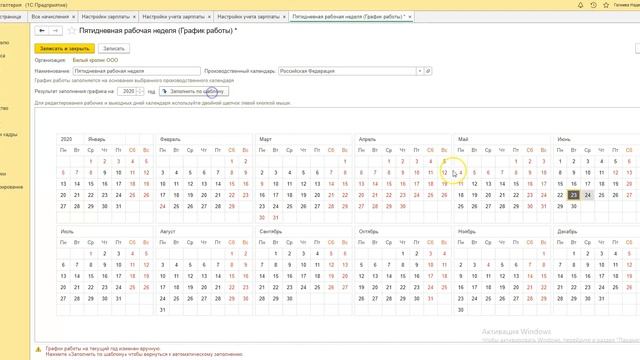This screenshot has width=640, height=360.
Task: Select May 21 in the calendar
Action: 502,195
